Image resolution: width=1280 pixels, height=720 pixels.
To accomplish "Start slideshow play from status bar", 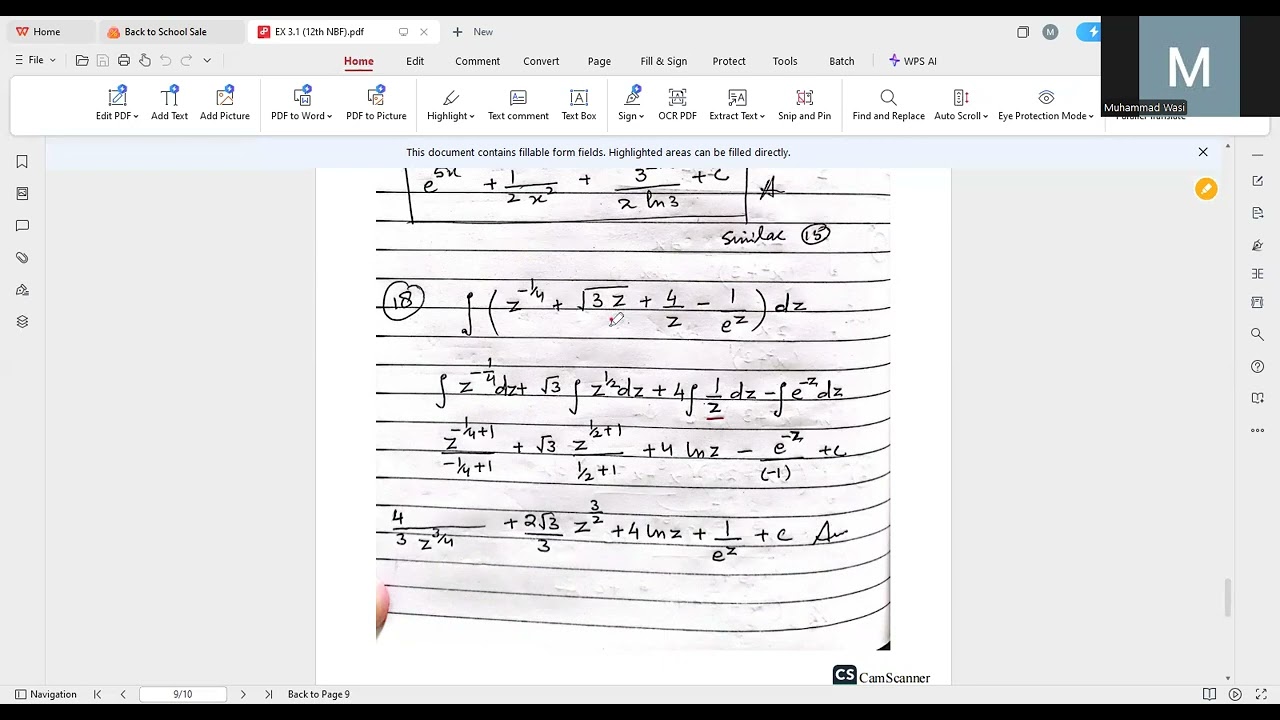I will click(x=1235, y=694).
